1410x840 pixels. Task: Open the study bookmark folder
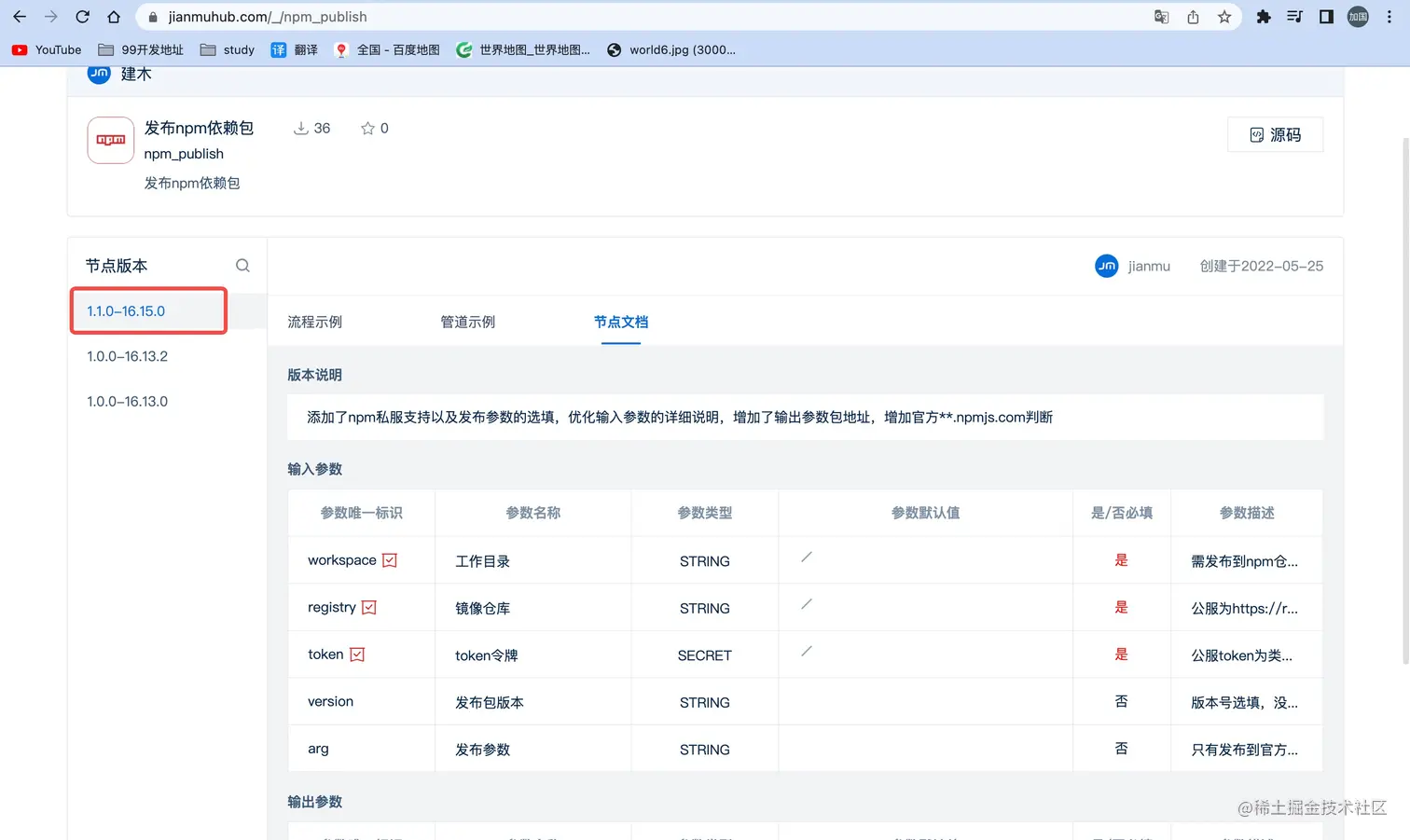coord(228,50)
